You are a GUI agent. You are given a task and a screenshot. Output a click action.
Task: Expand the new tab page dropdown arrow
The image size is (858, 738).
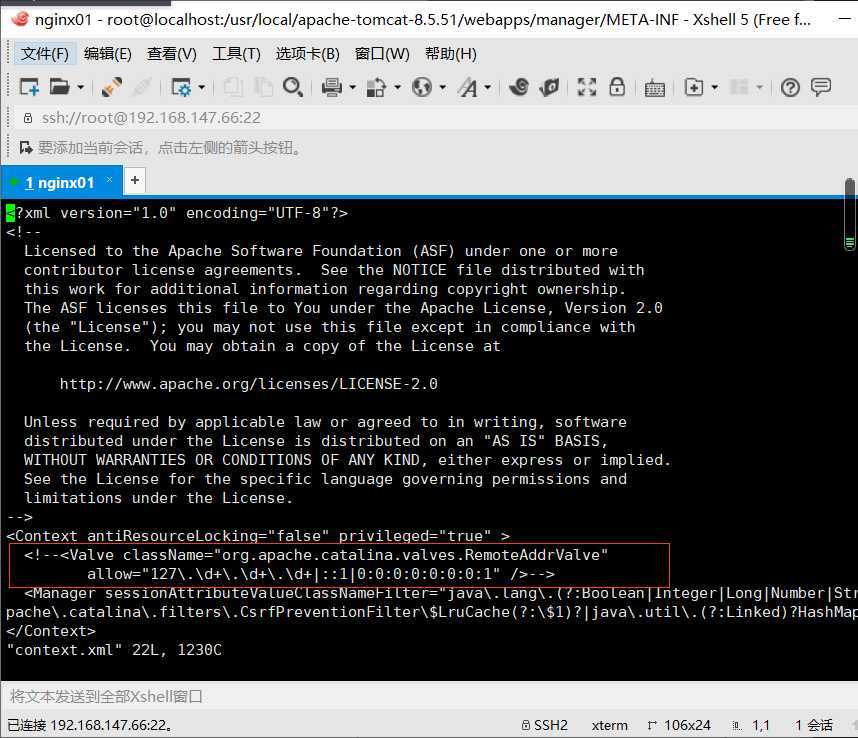pyautogui.click(x=714, y=87)
